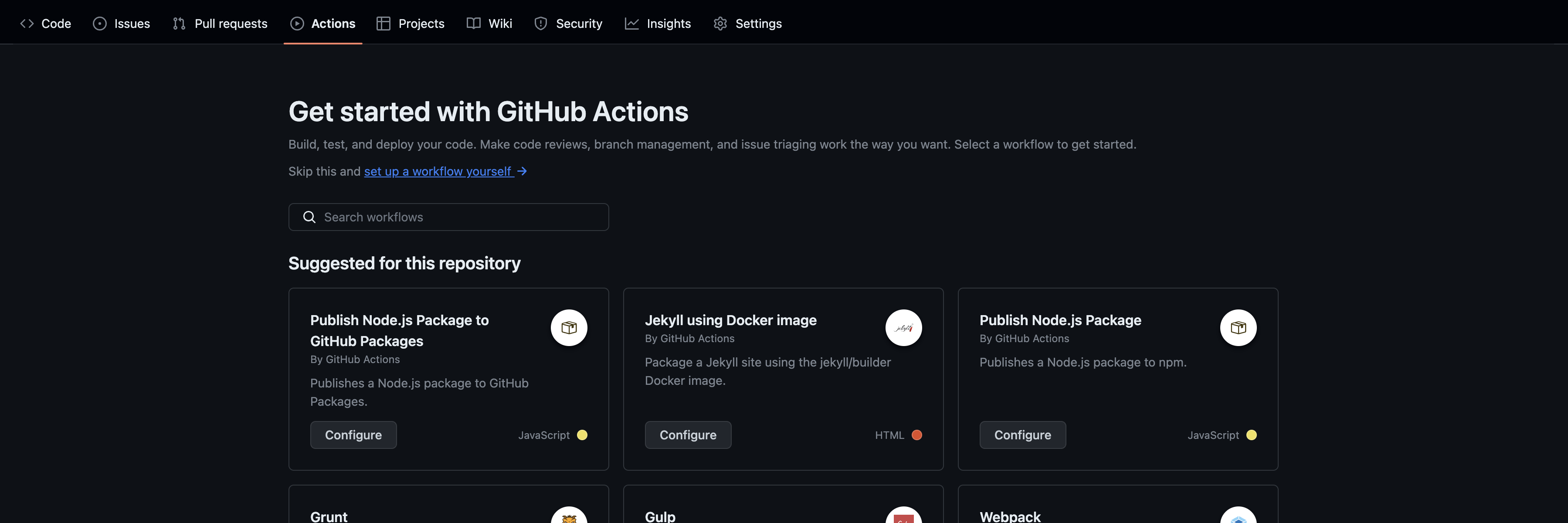
Task: Click the Jekyll logo icon
Action: click(x=903, y=328)
